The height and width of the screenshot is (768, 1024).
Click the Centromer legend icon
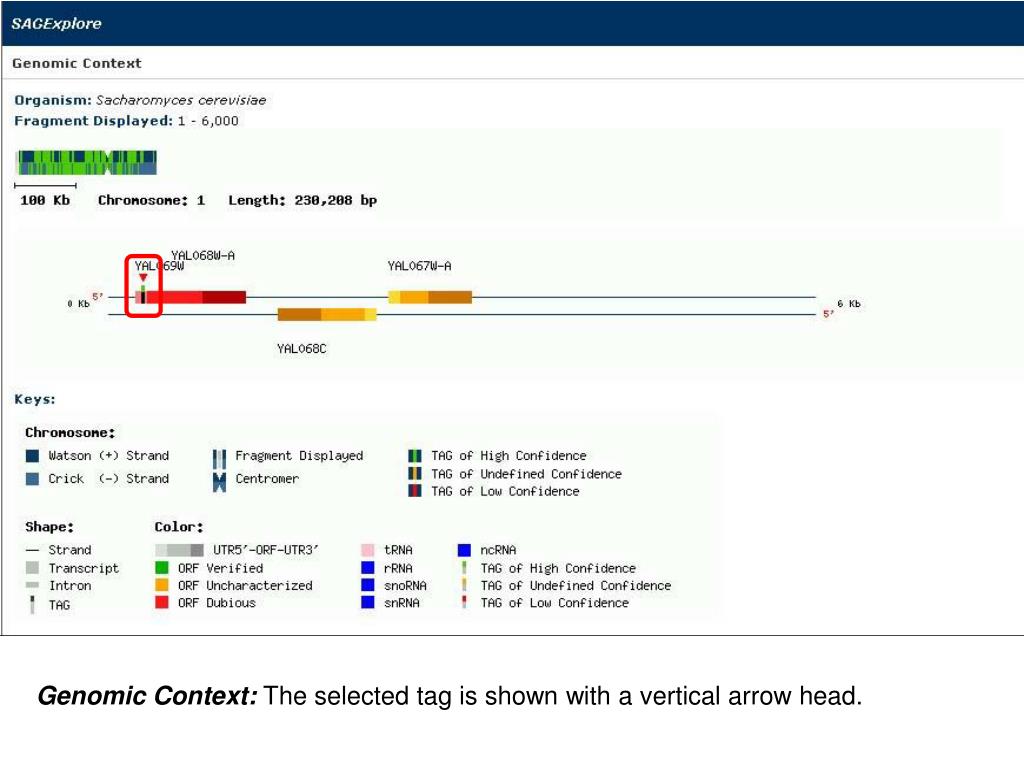(219, 482)
